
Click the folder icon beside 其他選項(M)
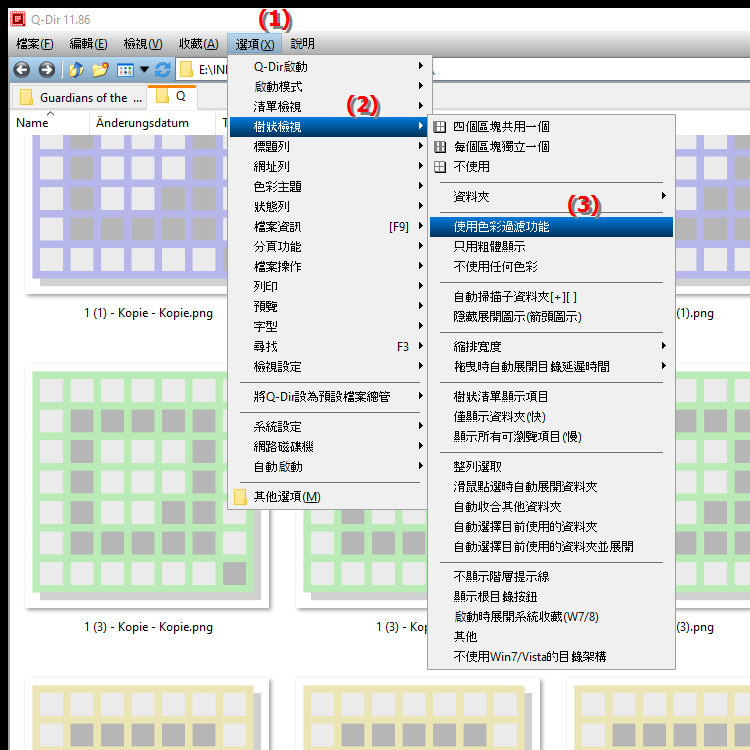click(241, 497)
